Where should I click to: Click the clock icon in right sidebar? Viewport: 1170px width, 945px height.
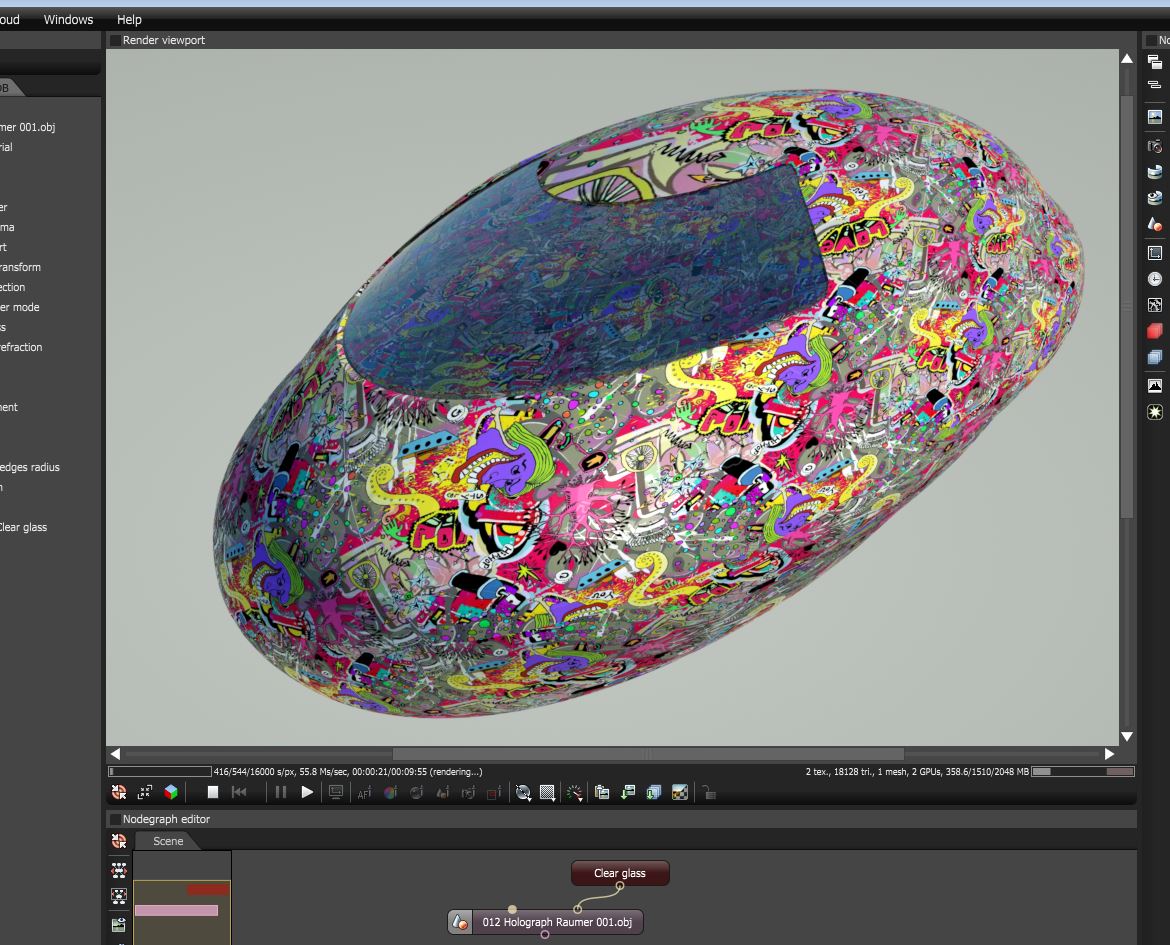click(1155, 279)
